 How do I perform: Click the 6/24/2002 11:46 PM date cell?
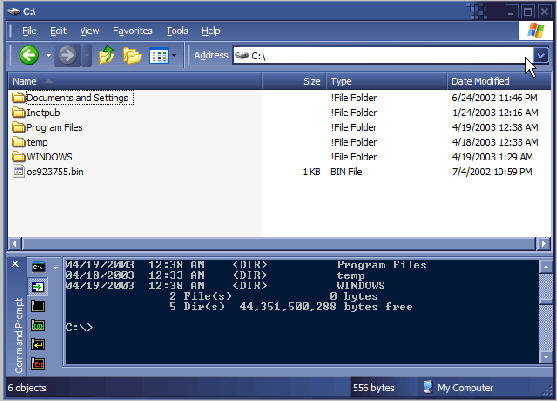coord(495,98)
